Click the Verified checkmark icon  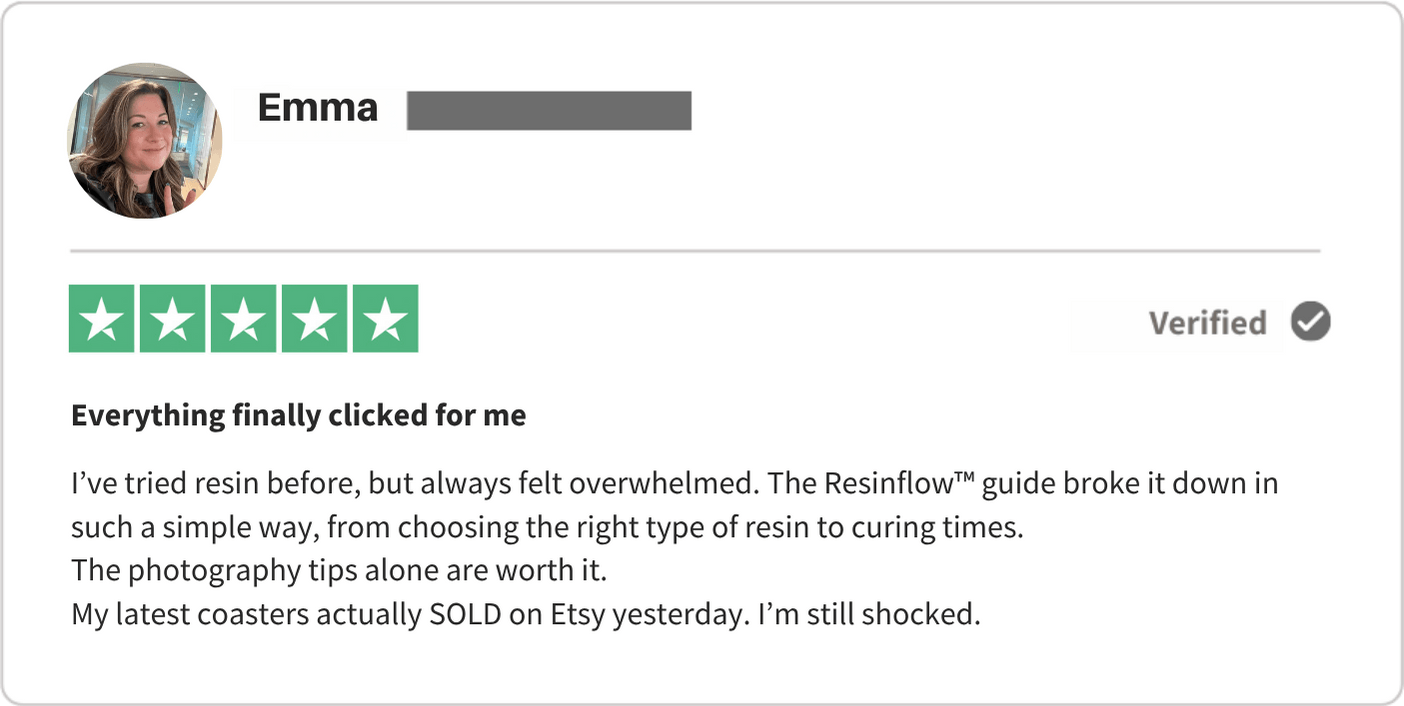point(1310,323)
